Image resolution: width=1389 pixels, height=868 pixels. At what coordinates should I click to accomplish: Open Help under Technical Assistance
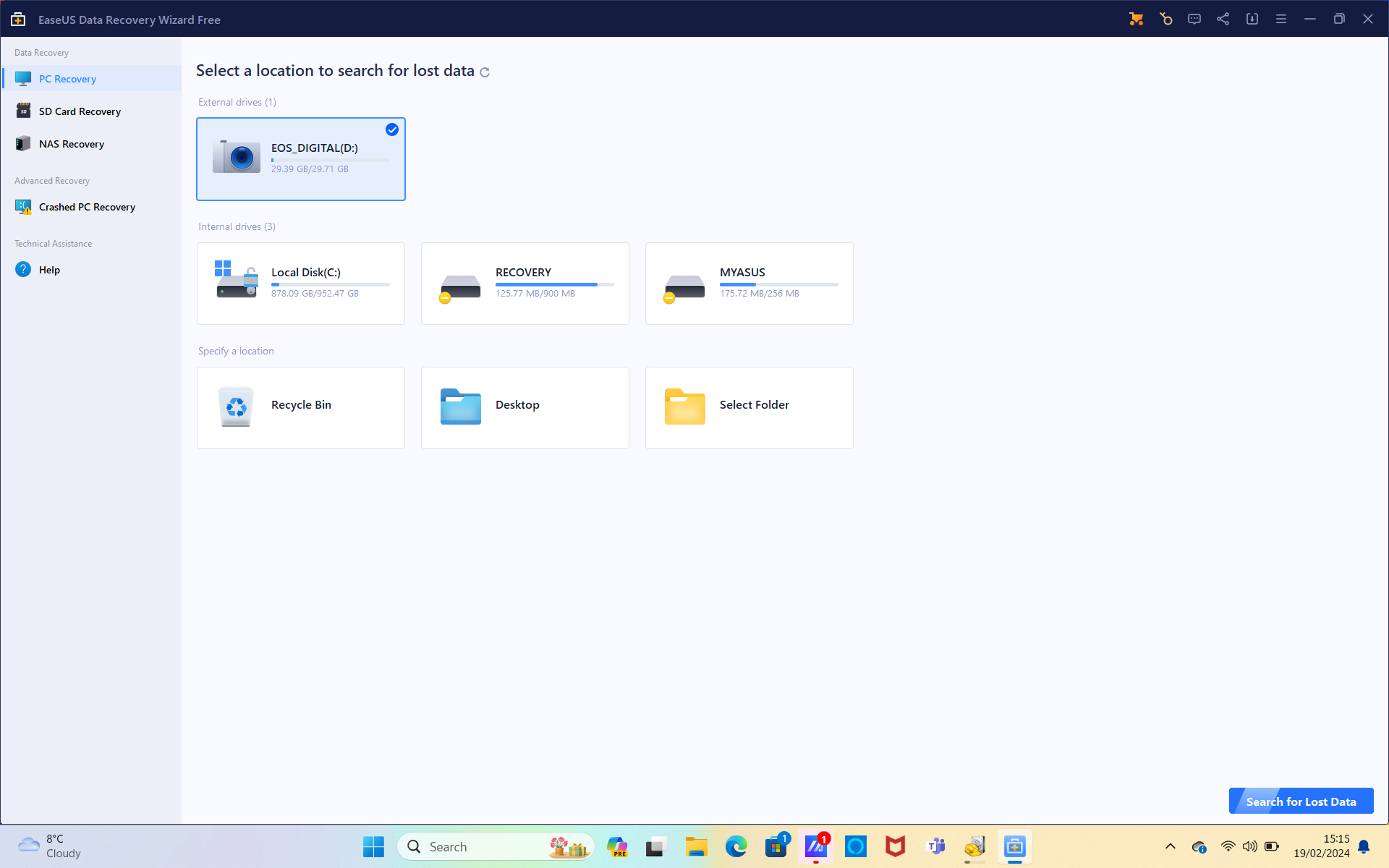48,269
